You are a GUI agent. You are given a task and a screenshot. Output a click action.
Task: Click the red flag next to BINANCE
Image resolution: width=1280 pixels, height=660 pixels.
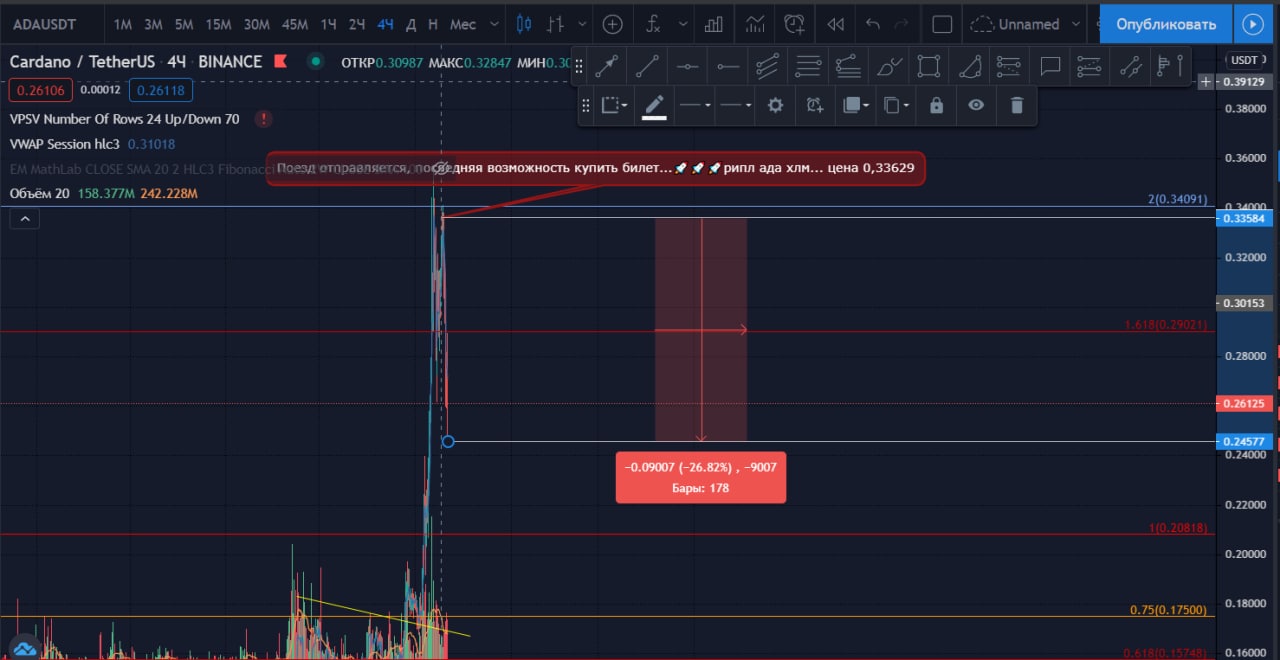click(281, 62)
